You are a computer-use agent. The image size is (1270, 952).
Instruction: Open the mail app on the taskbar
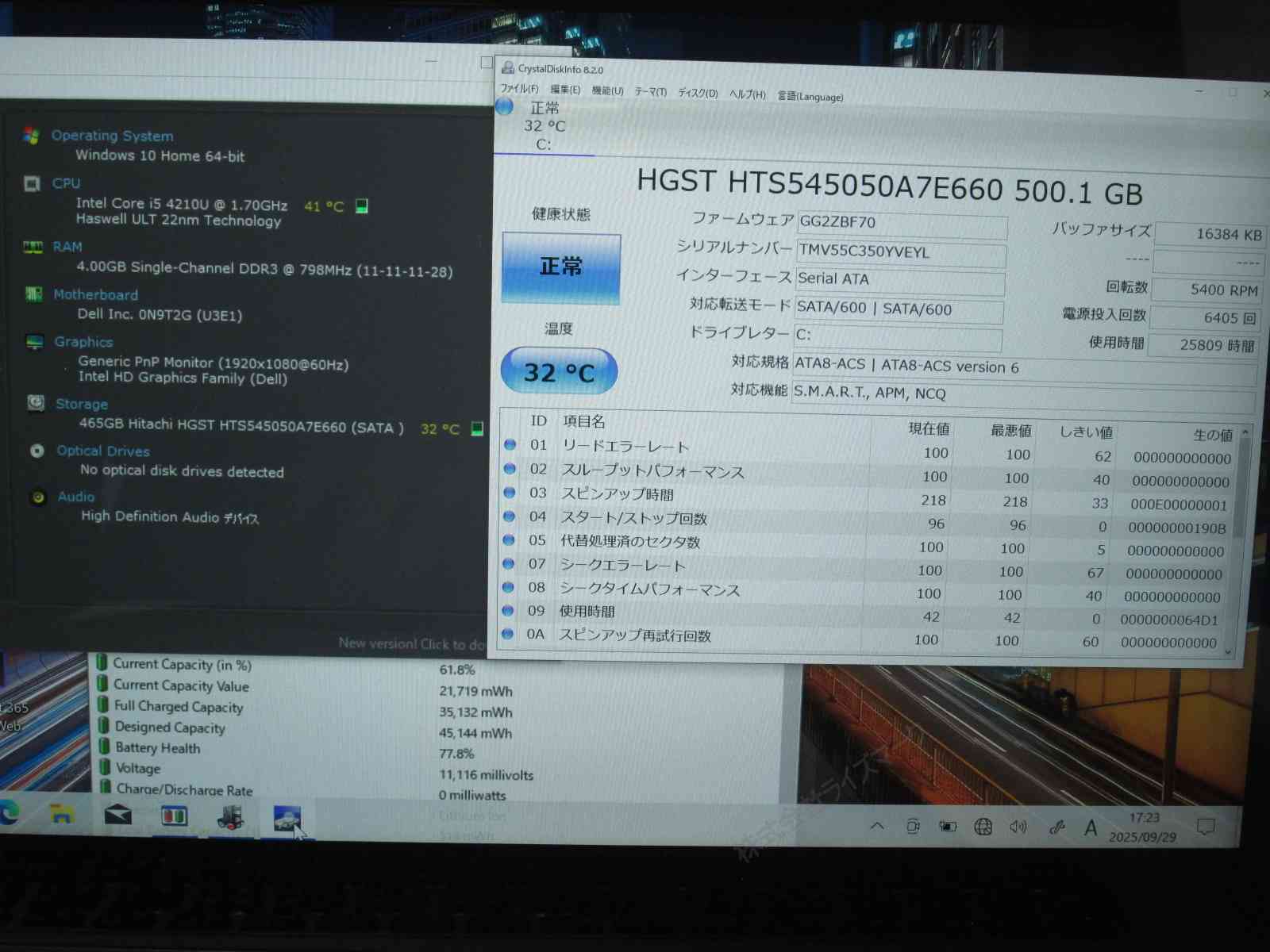pyautogui.click(x=118, y=816)
